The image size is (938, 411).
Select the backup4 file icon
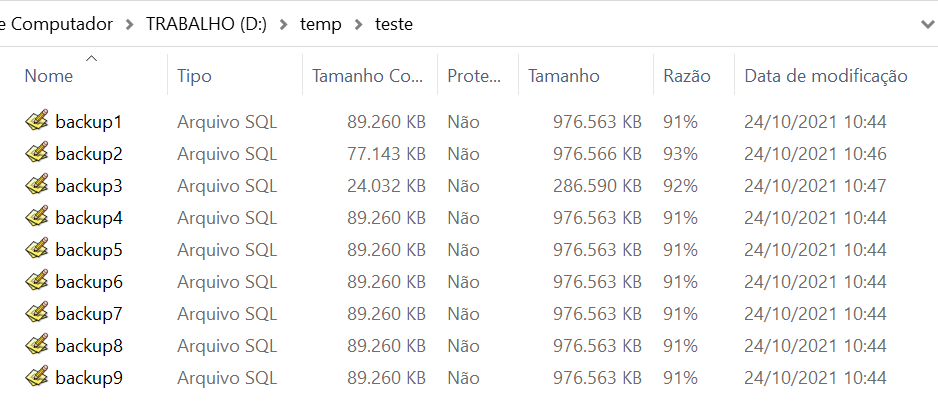click(37, 218)
